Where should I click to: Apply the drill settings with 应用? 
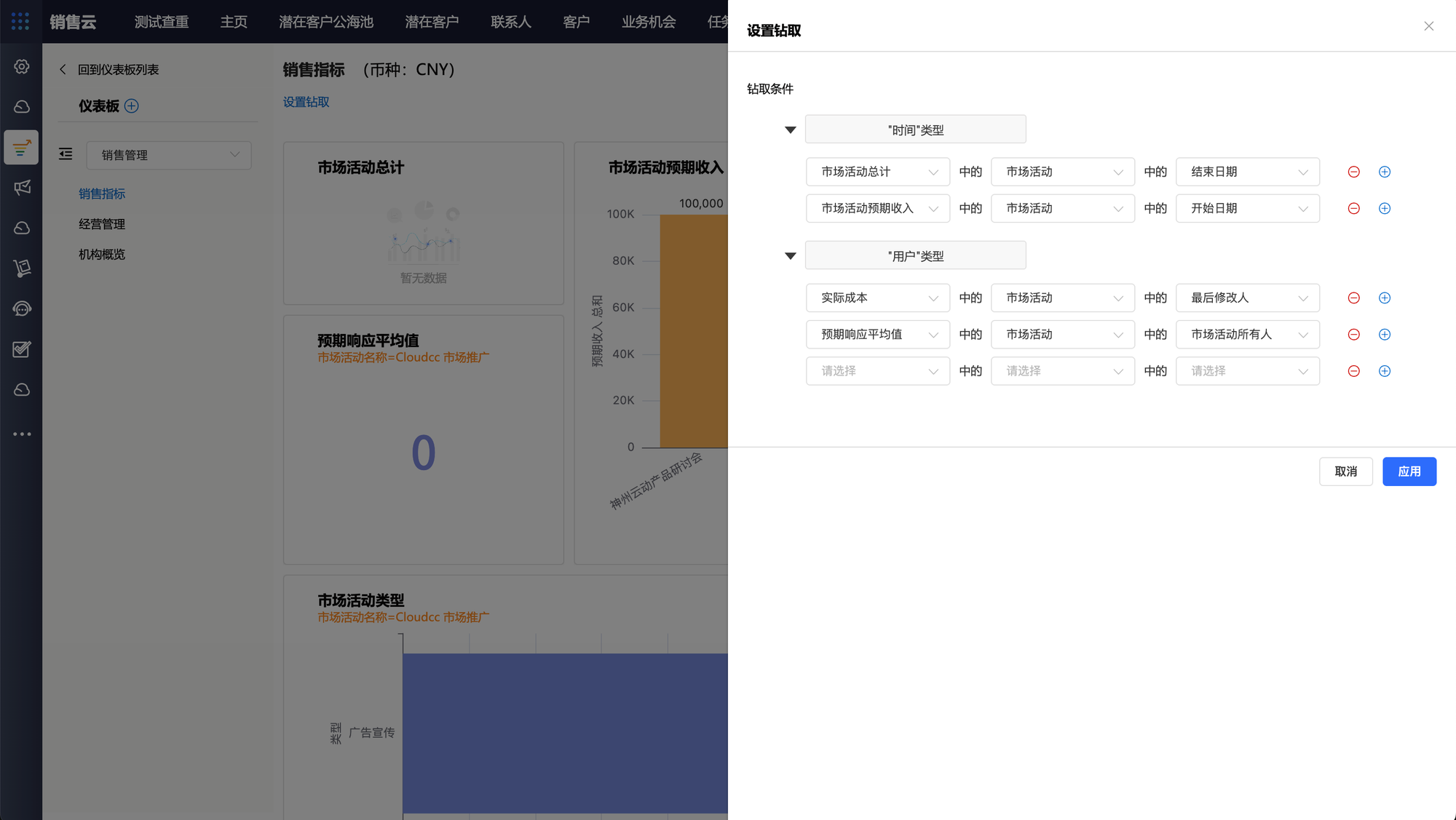[x=1409, y=471]
